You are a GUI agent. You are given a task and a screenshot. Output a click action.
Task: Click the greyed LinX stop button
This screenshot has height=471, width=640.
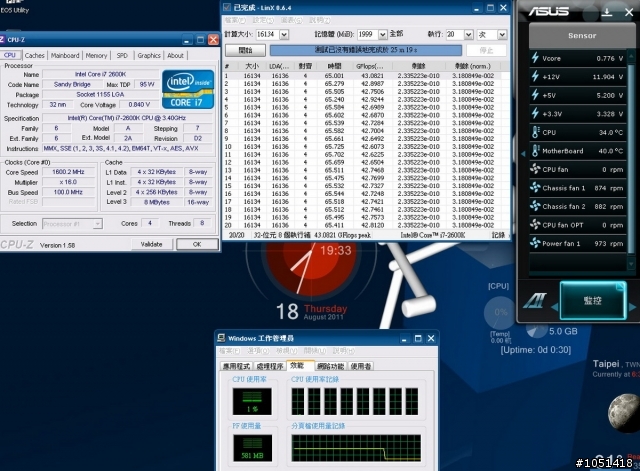coord(486,50)
